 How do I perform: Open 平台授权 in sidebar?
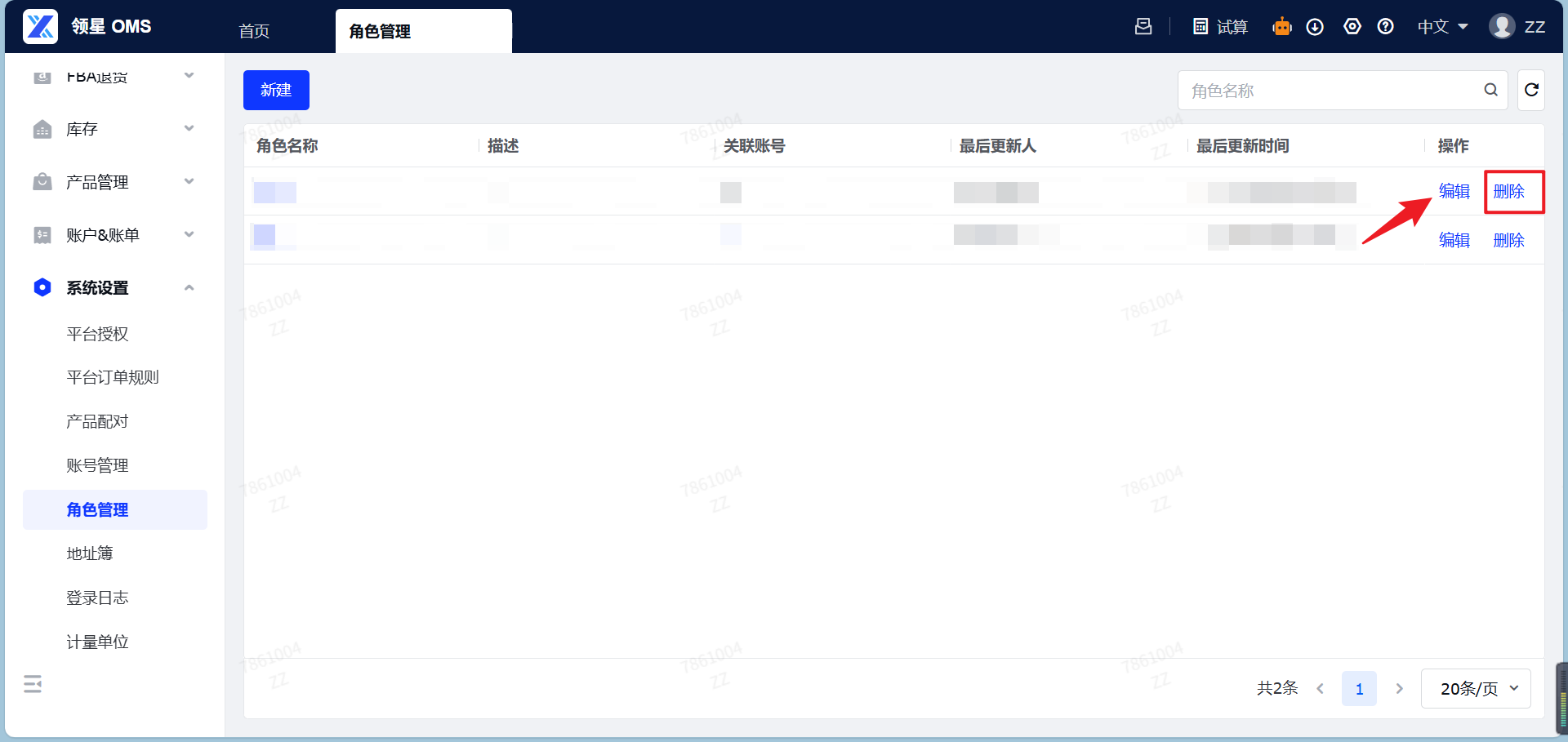[x=97, y=334]
